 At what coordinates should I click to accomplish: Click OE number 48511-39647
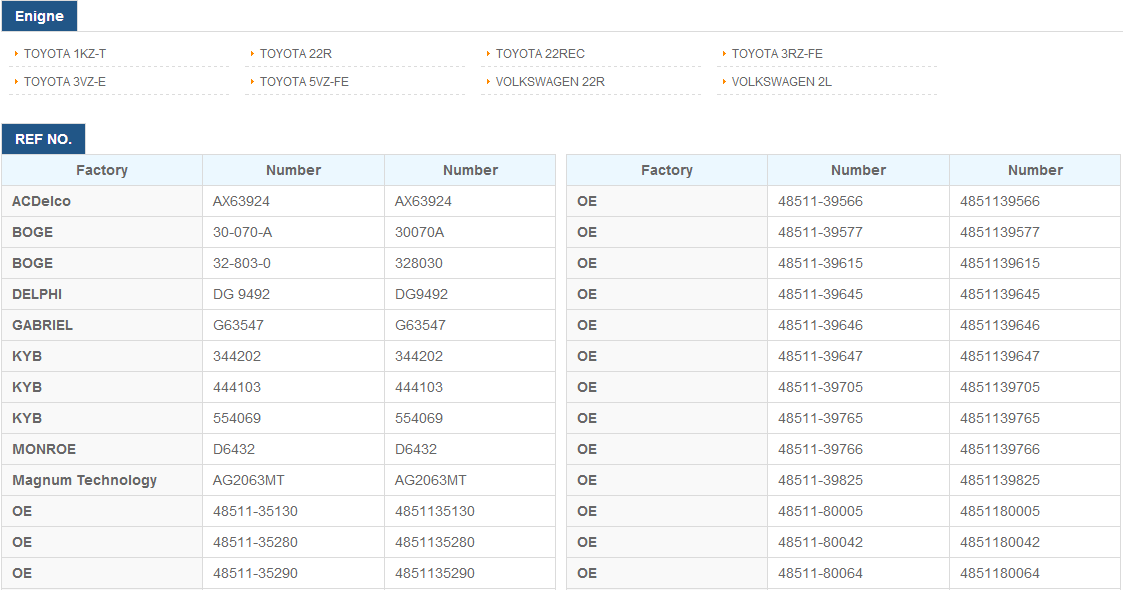(858, 356)
